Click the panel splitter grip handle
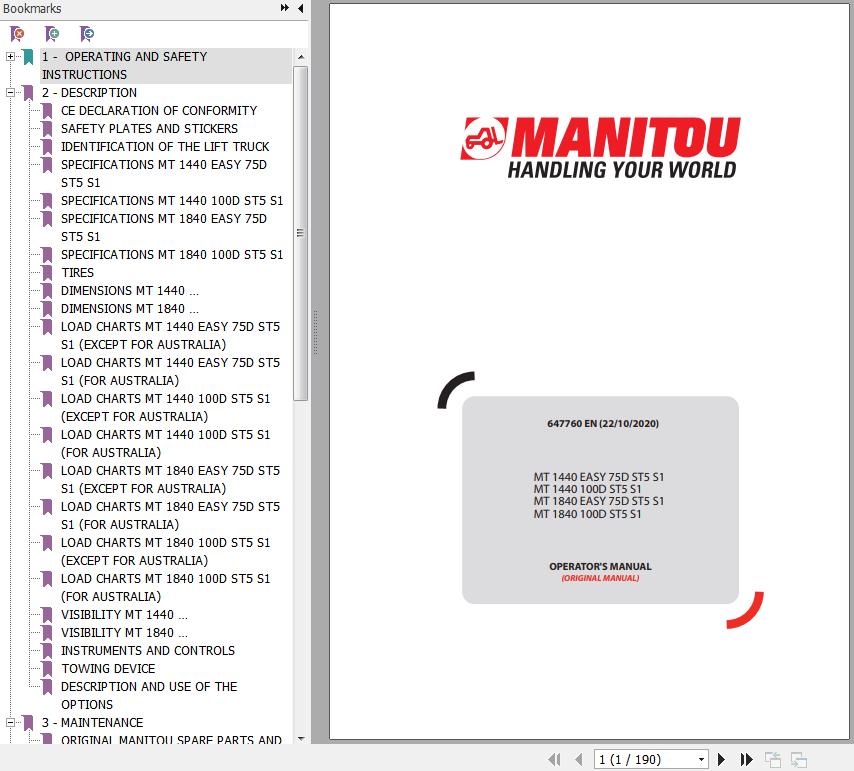This screenshot has height=771, width=854. click(315, 333)
